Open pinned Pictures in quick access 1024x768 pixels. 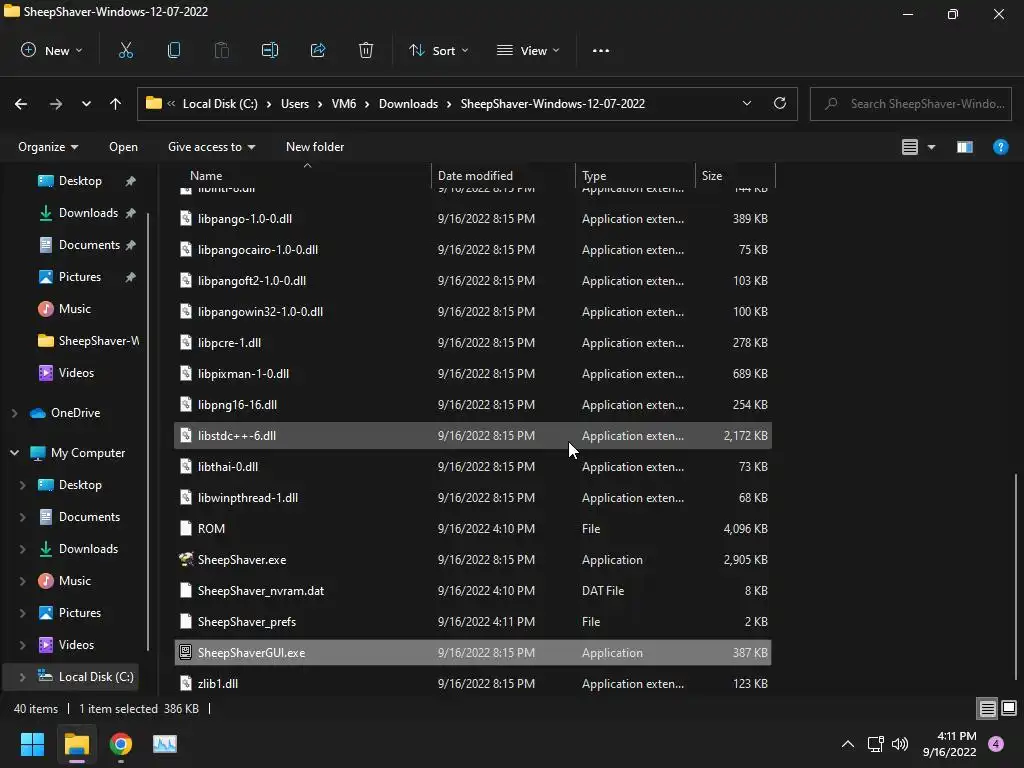(80, 277)
